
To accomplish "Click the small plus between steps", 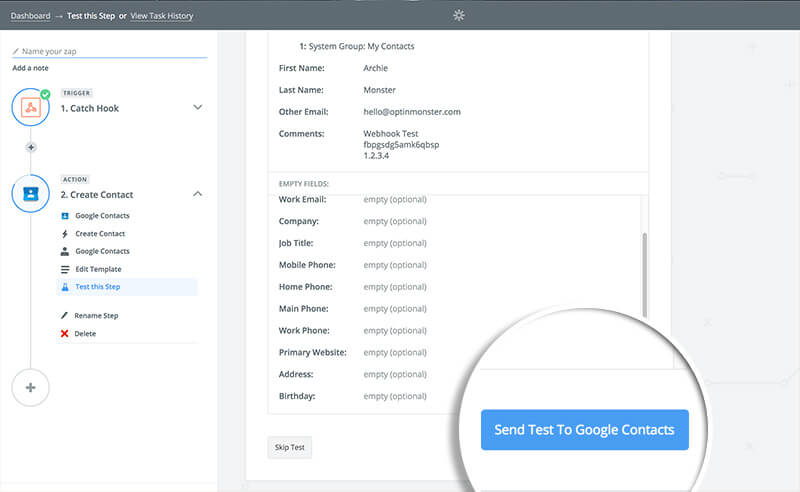I will 31,147.
